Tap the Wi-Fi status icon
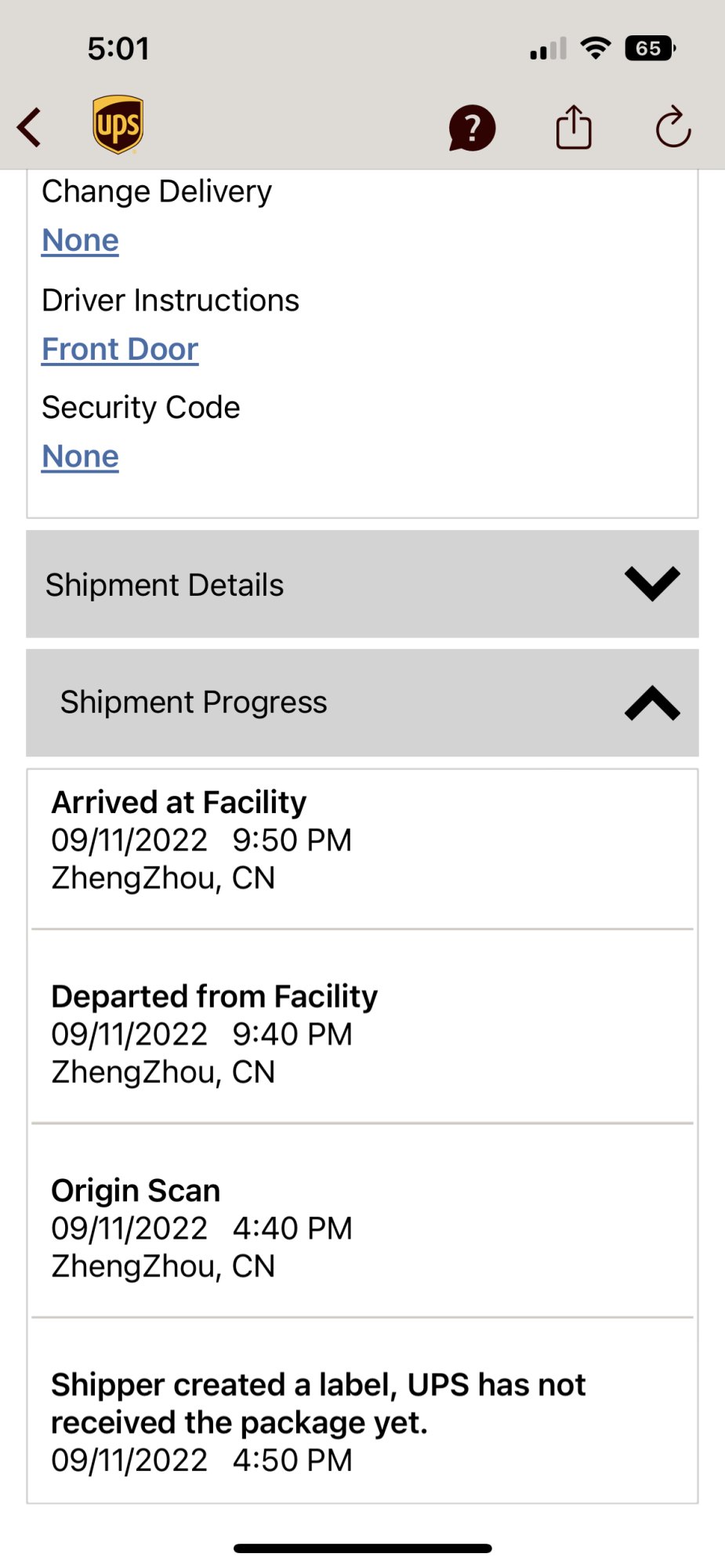Image resolution: width=725 pixels, height=1568 pixels. click(596, 49)
